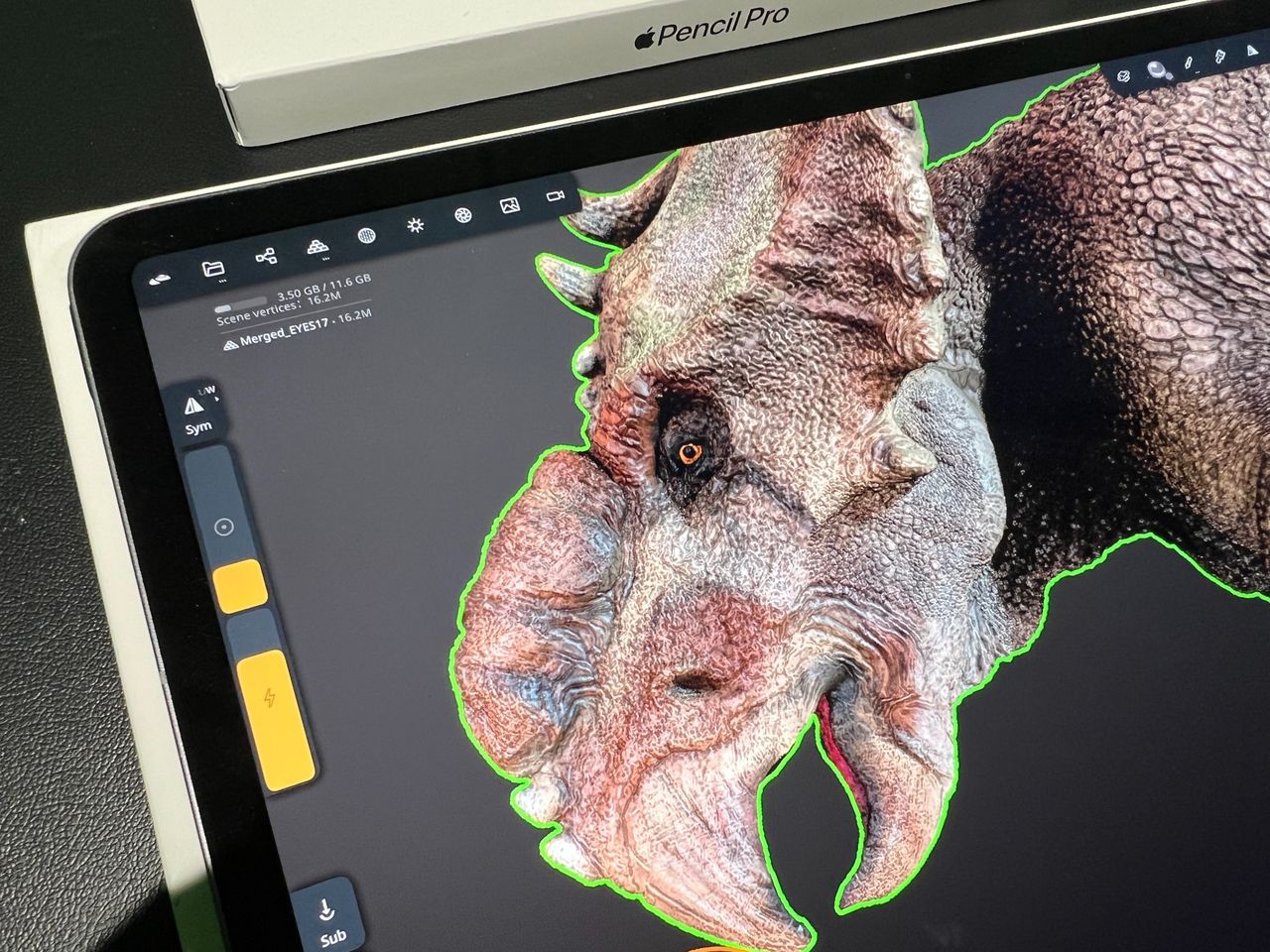The width and height of the screenshot is (1270, 952).
Task: Click the brush radius slider
Action: coord(225,526)
